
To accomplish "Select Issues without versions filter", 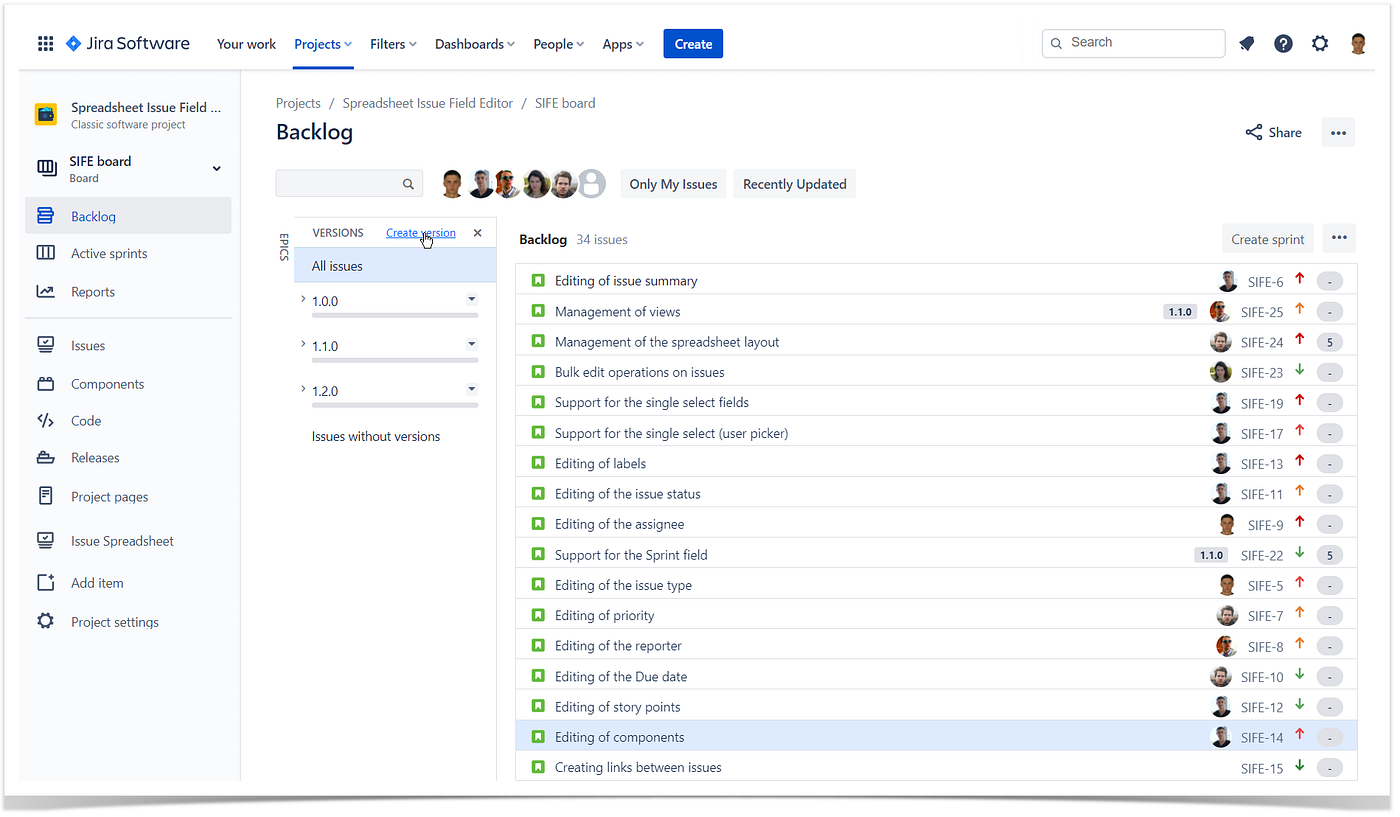I will point(376,436).
